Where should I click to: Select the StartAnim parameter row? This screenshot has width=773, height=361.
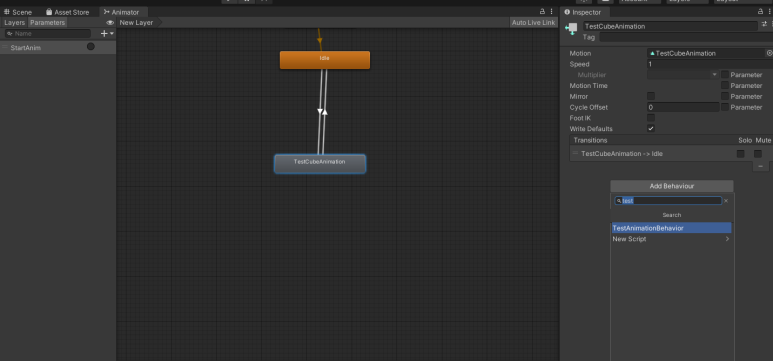pos(58,47)
